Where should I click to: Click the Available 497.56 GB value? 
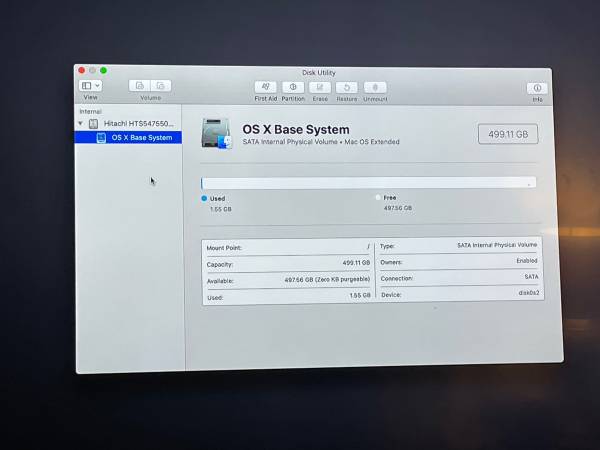click(327, 280)
